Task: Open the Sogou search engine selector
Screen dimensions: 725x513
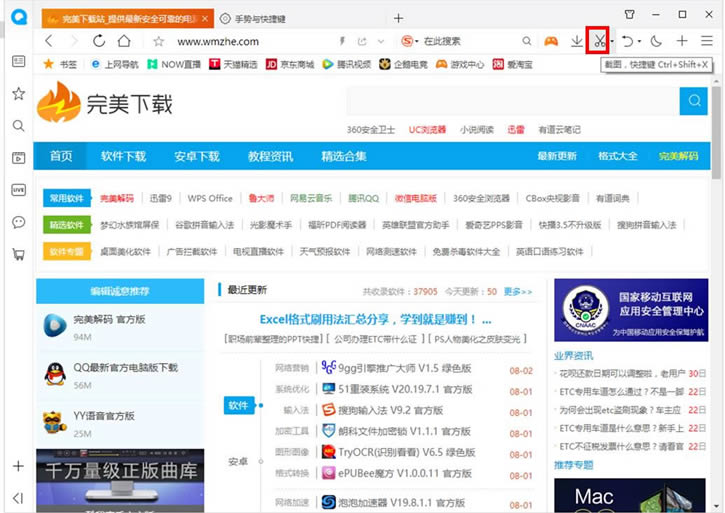Action: click(x=410, y=41)
